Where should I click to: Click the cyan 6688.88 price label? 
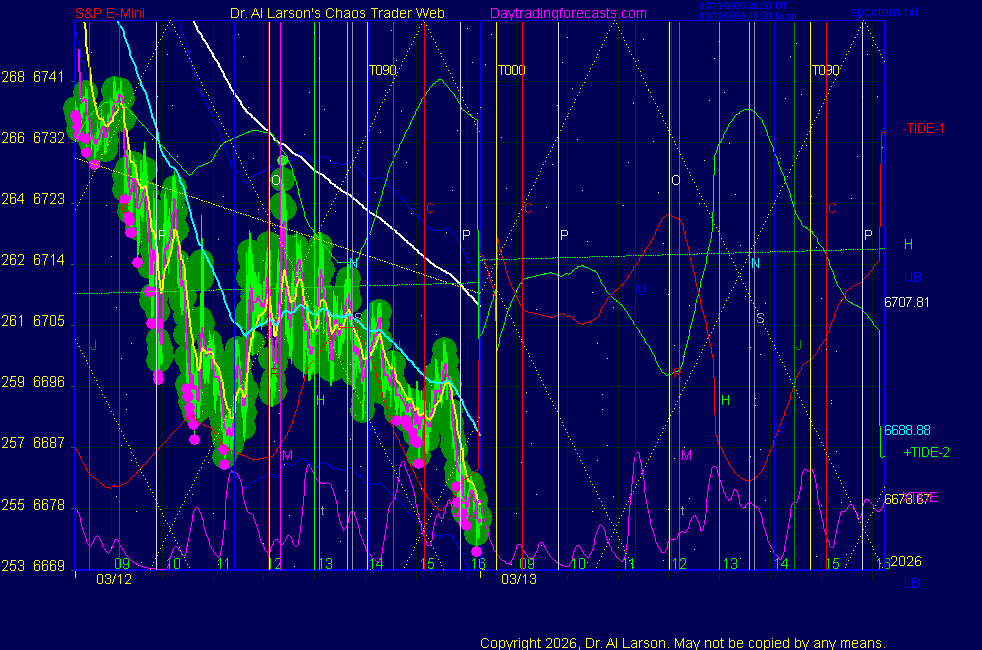click(907, 430)
